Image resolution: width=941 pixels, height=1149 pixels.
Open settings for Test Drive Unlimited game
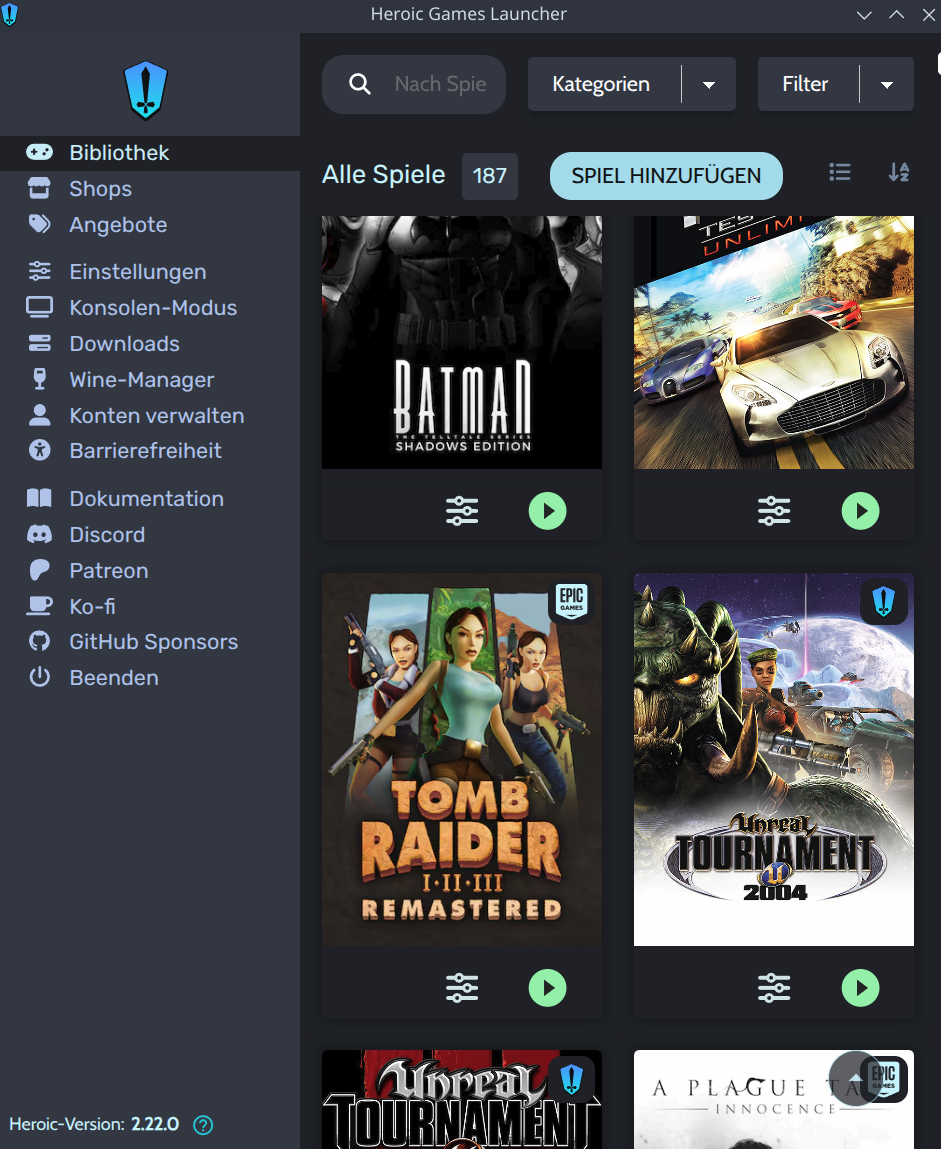774,511
